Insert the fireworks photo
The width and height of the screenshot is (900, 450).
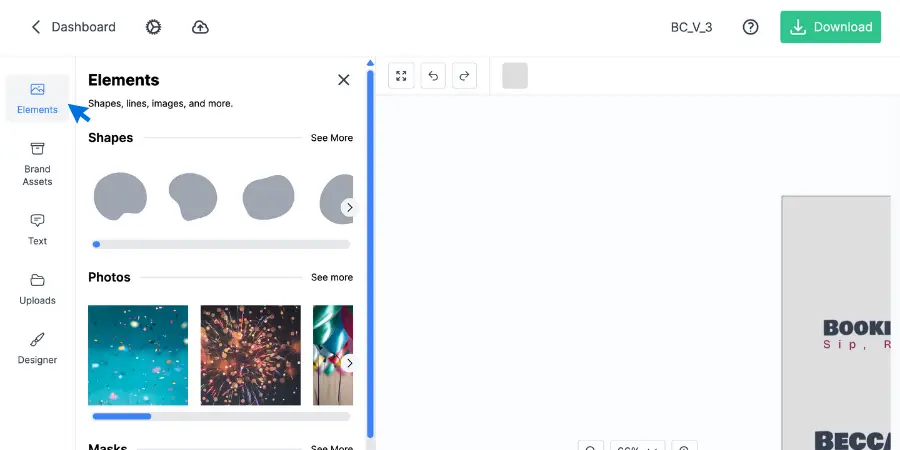click(250, 355)
